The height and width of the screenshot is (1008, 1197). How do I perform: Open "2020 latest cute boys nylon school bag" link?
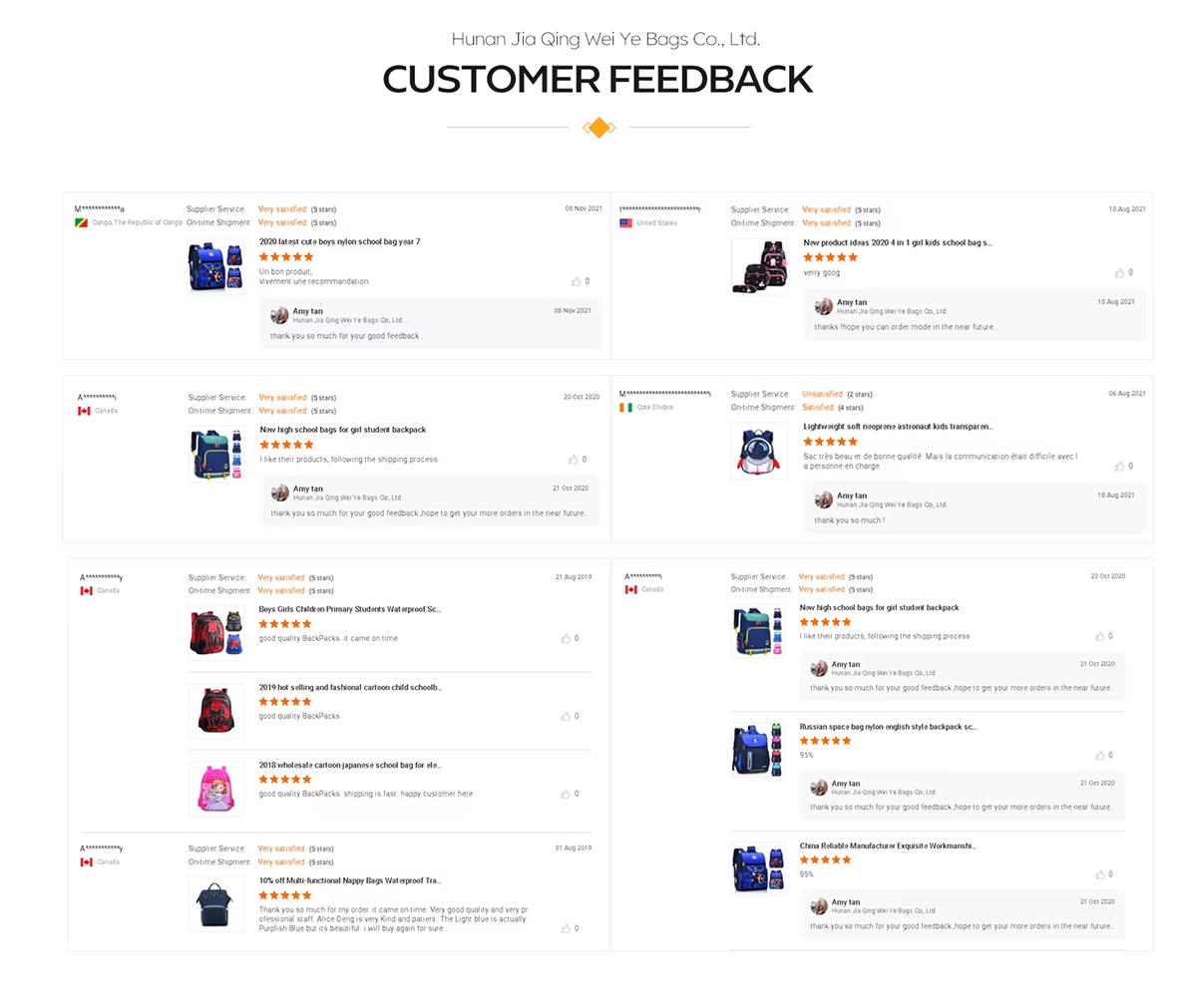point(339,242)
